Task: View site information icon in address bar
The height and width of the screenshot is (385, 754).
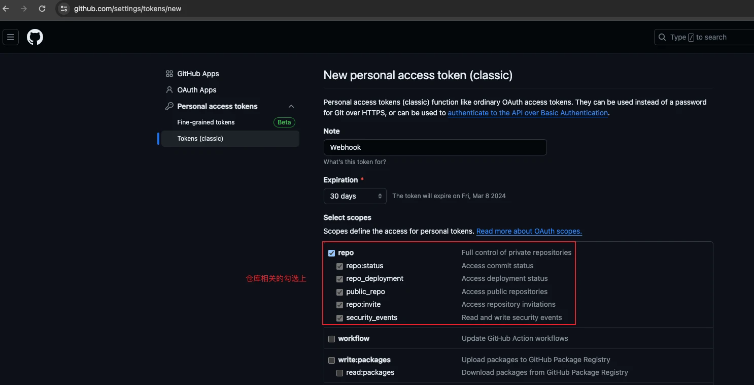Action: [x=64, y=9]
